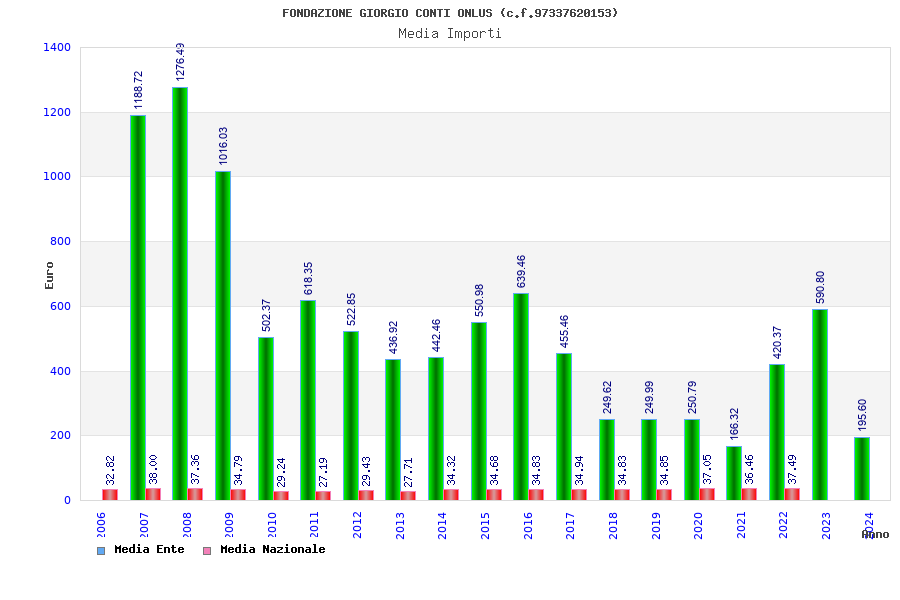Image resolution: width=900 pixels, height=600 pixels.
Task: Click the green bar labeled 522.85
Action: 351,416
